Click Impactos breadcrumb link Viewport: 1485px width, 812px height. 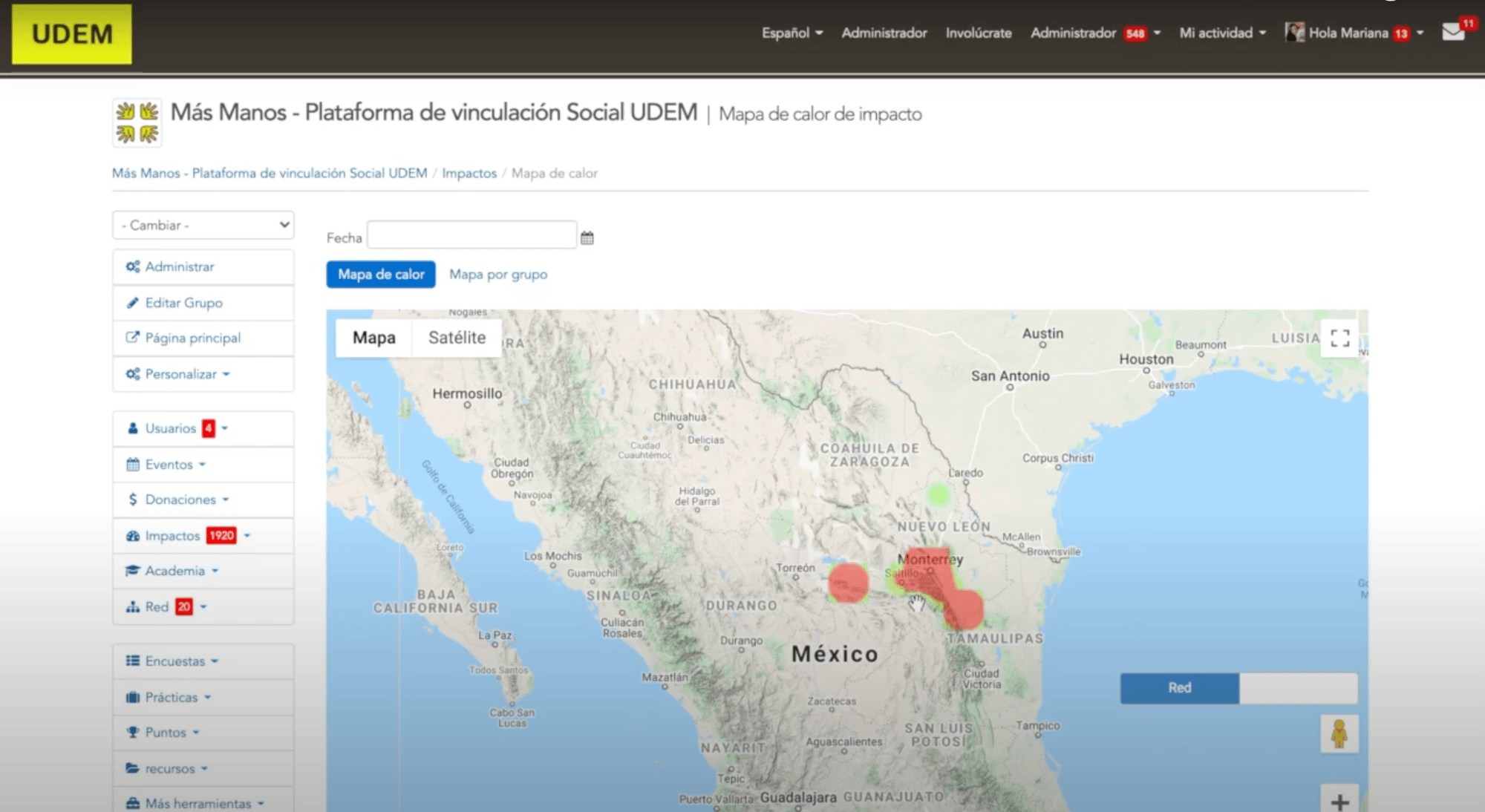pyautogui.click(x=469, y=173)
